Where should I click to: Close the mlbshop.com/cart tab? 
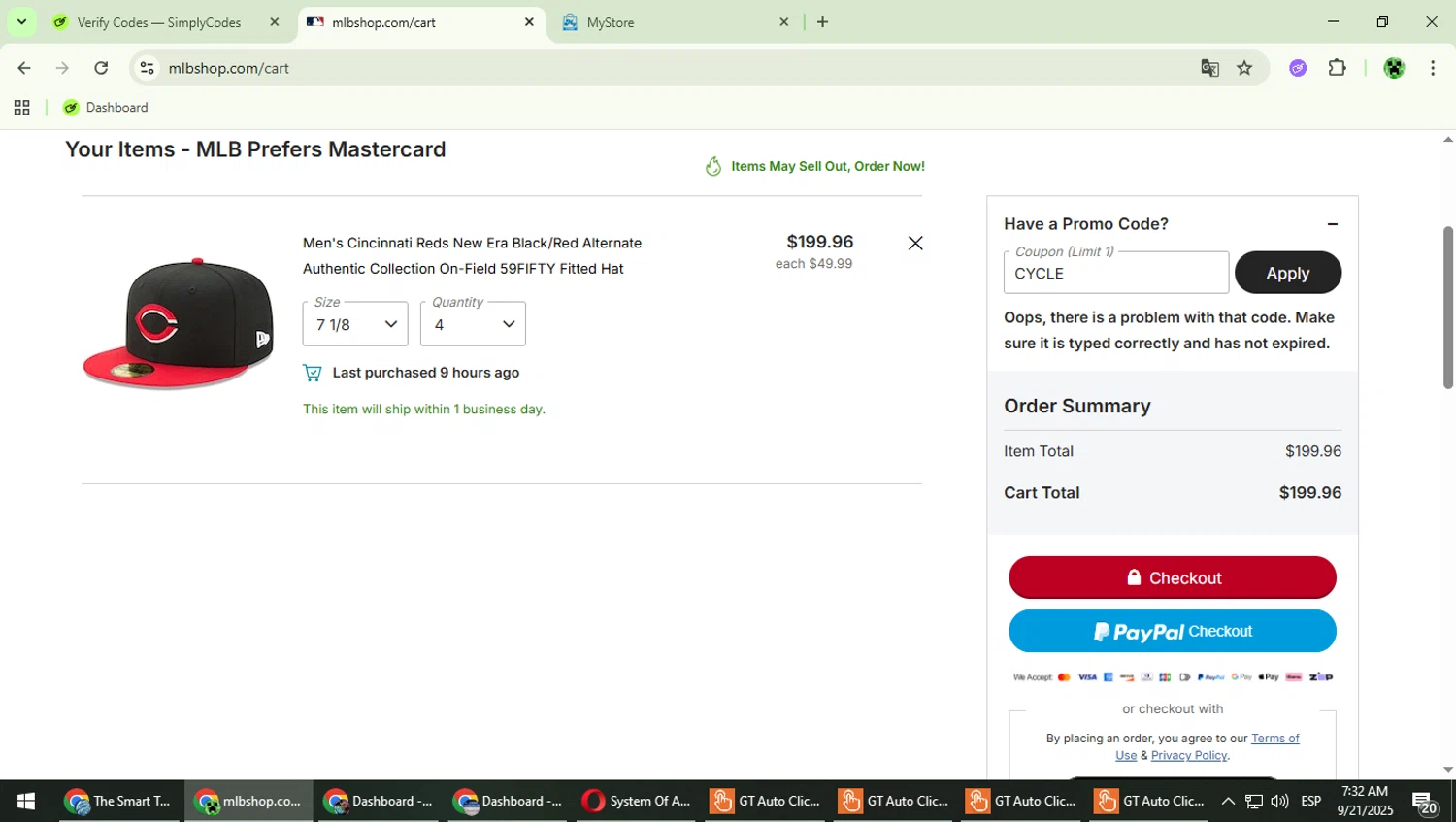pos(529,22)
